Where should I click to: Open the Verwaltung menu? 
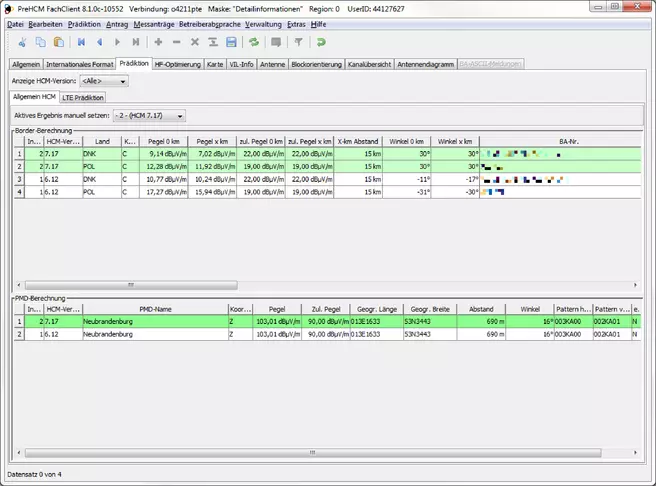(263, 24)
